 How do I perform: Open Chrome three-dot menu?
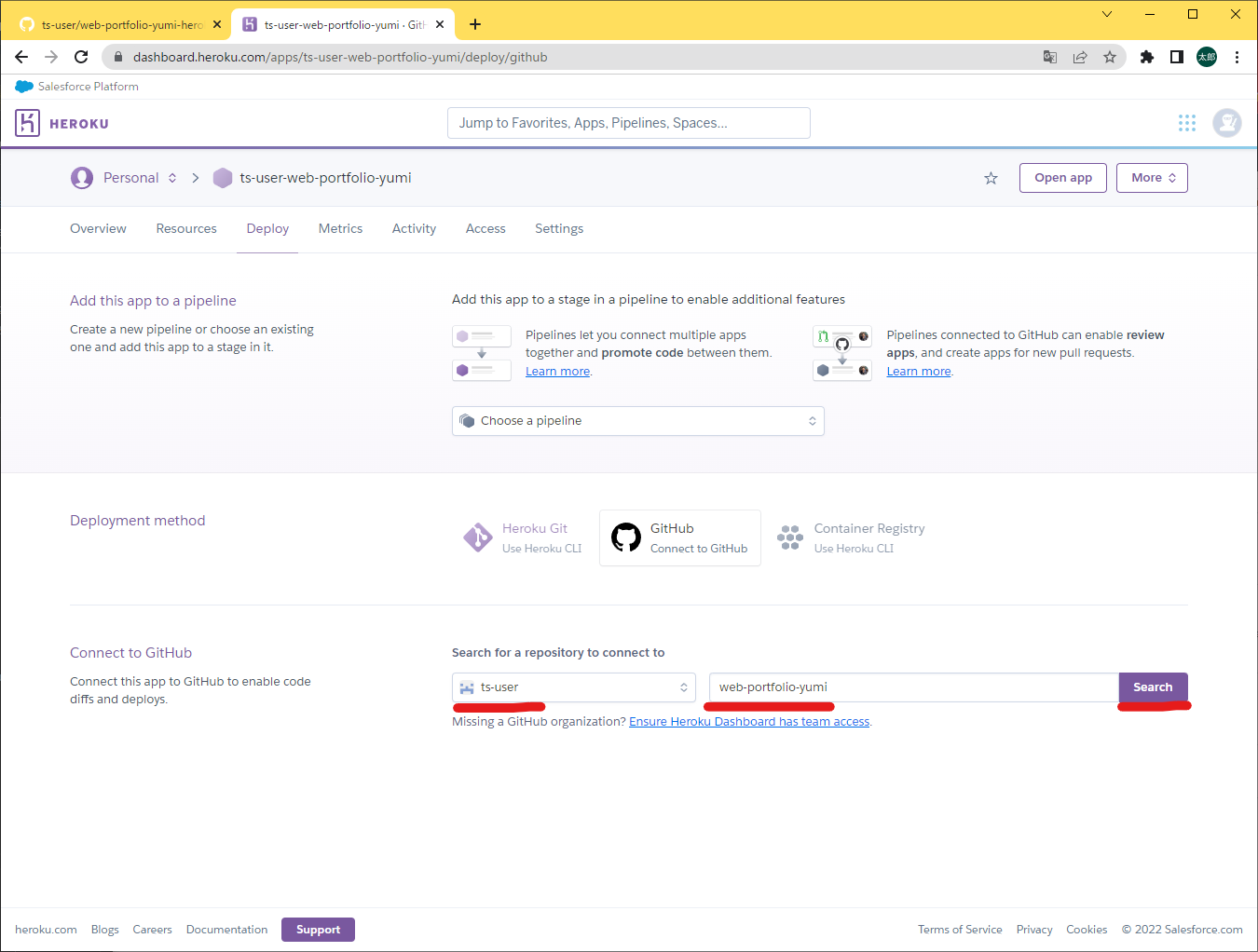coord(1237,57)
